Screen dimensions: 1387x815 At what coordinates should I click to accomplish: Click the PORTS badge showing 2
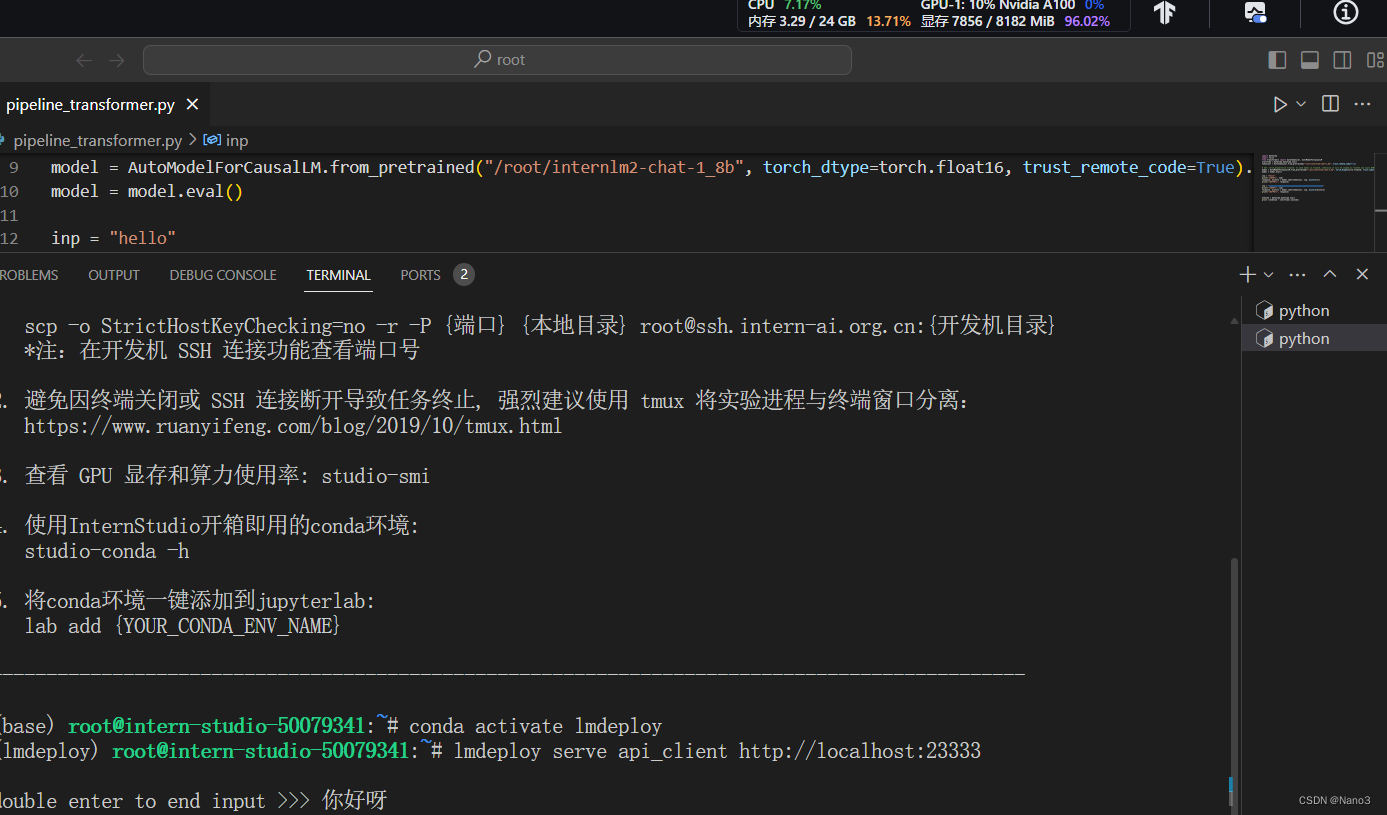pos(463,274)
